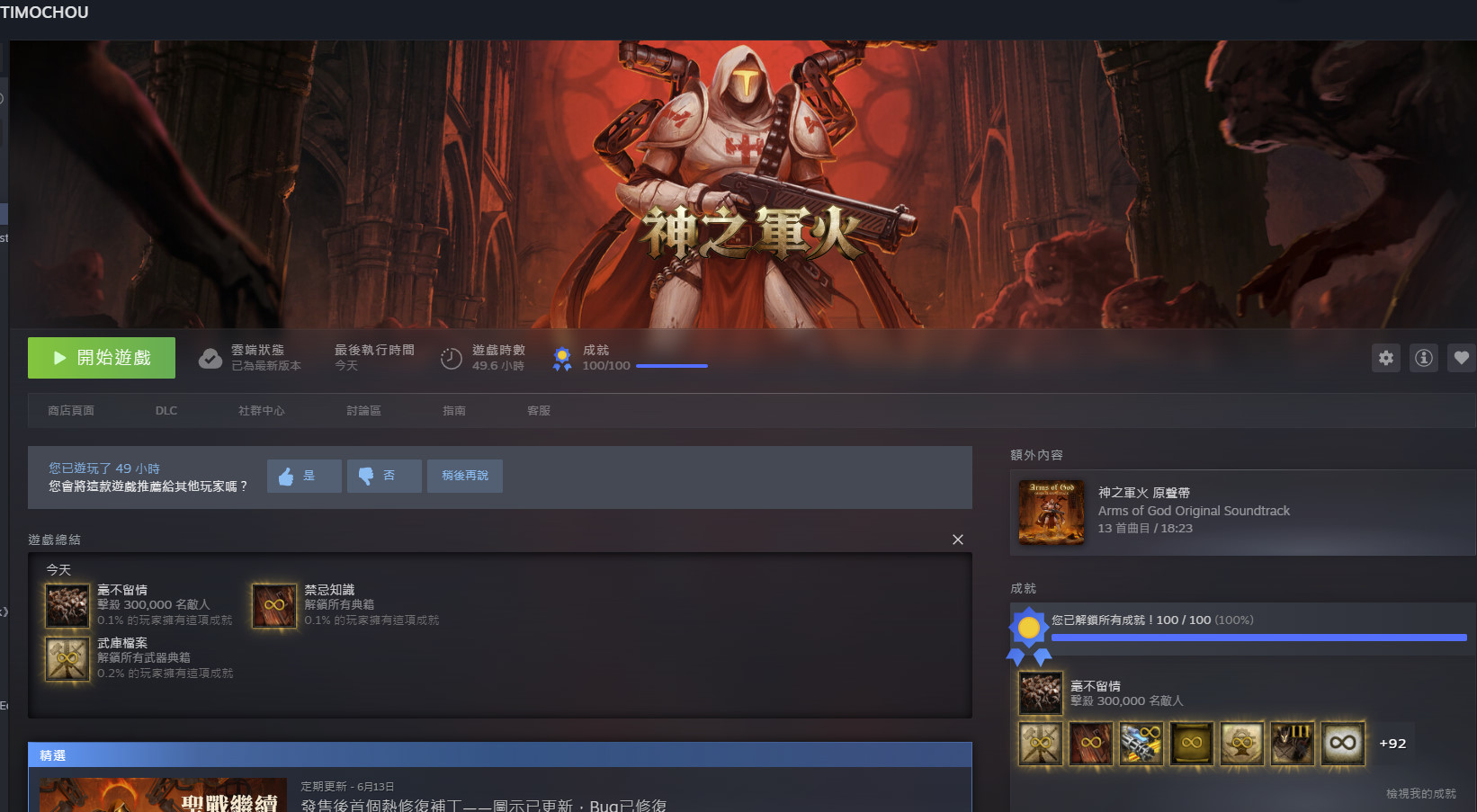The height and width of the screenshot is (812, 1477).
Task: Go to the 討論區 tab
Action: (364, 411)
